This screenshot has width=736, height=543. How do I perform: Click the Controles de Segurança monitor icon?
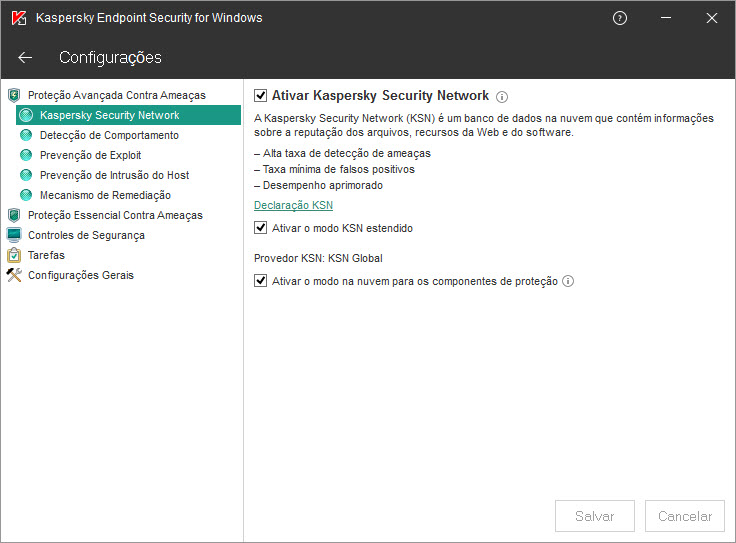(x=14, y=235)
